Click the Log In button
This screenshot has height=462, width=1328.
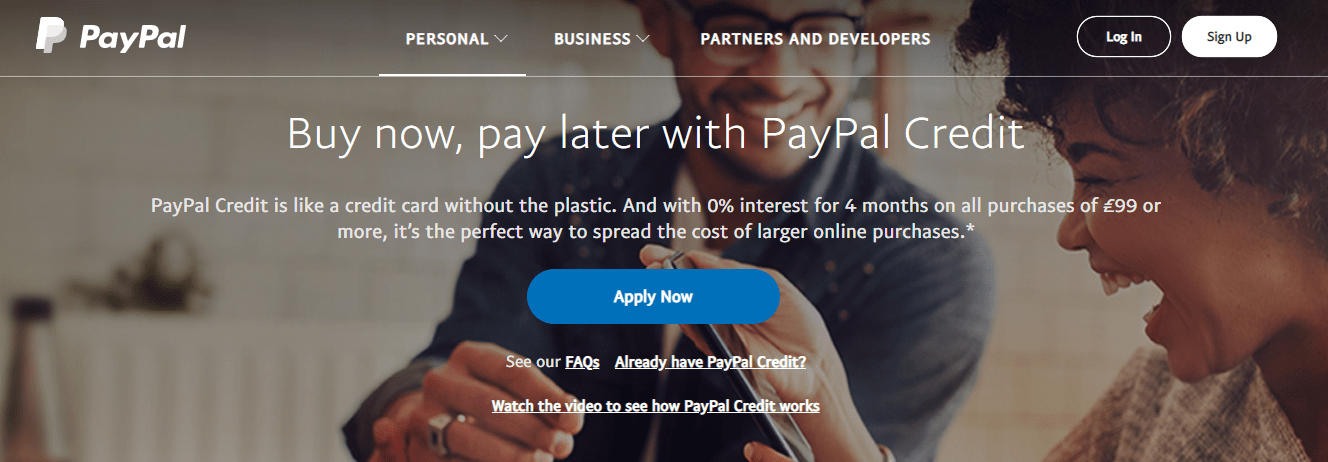click(1124, 37)
